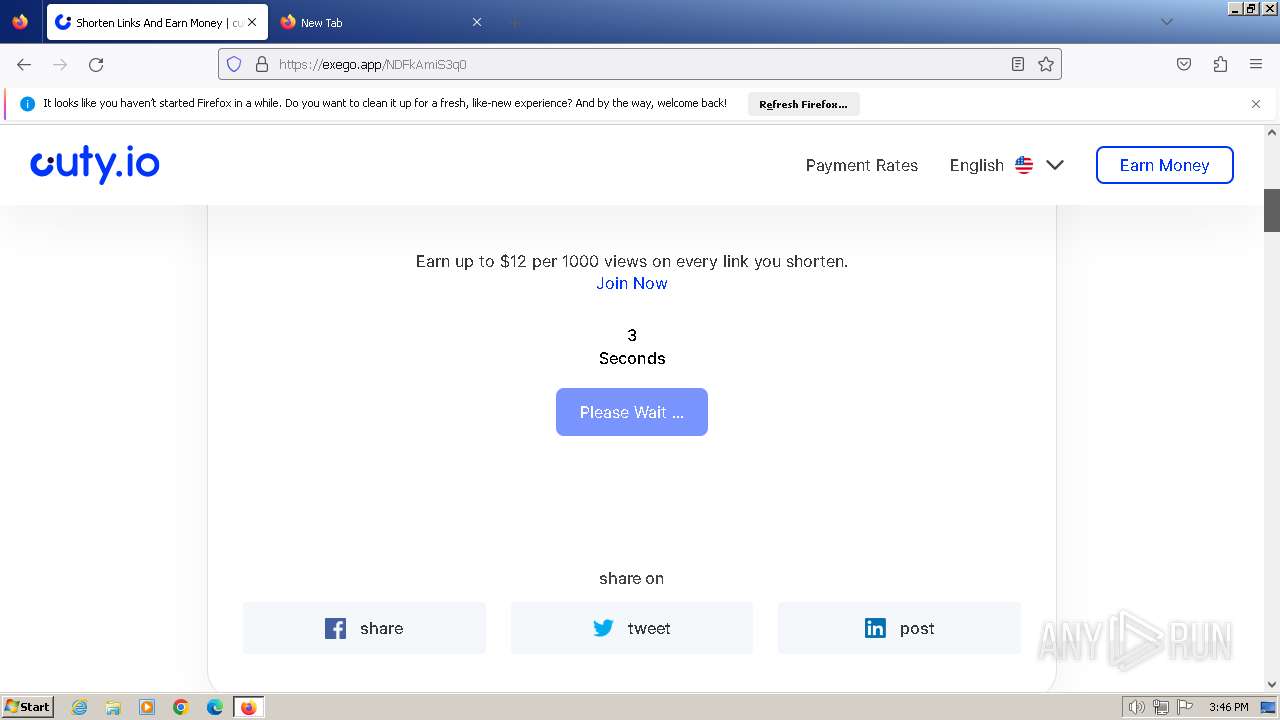Click the address bar URL field

click(640, 64)
